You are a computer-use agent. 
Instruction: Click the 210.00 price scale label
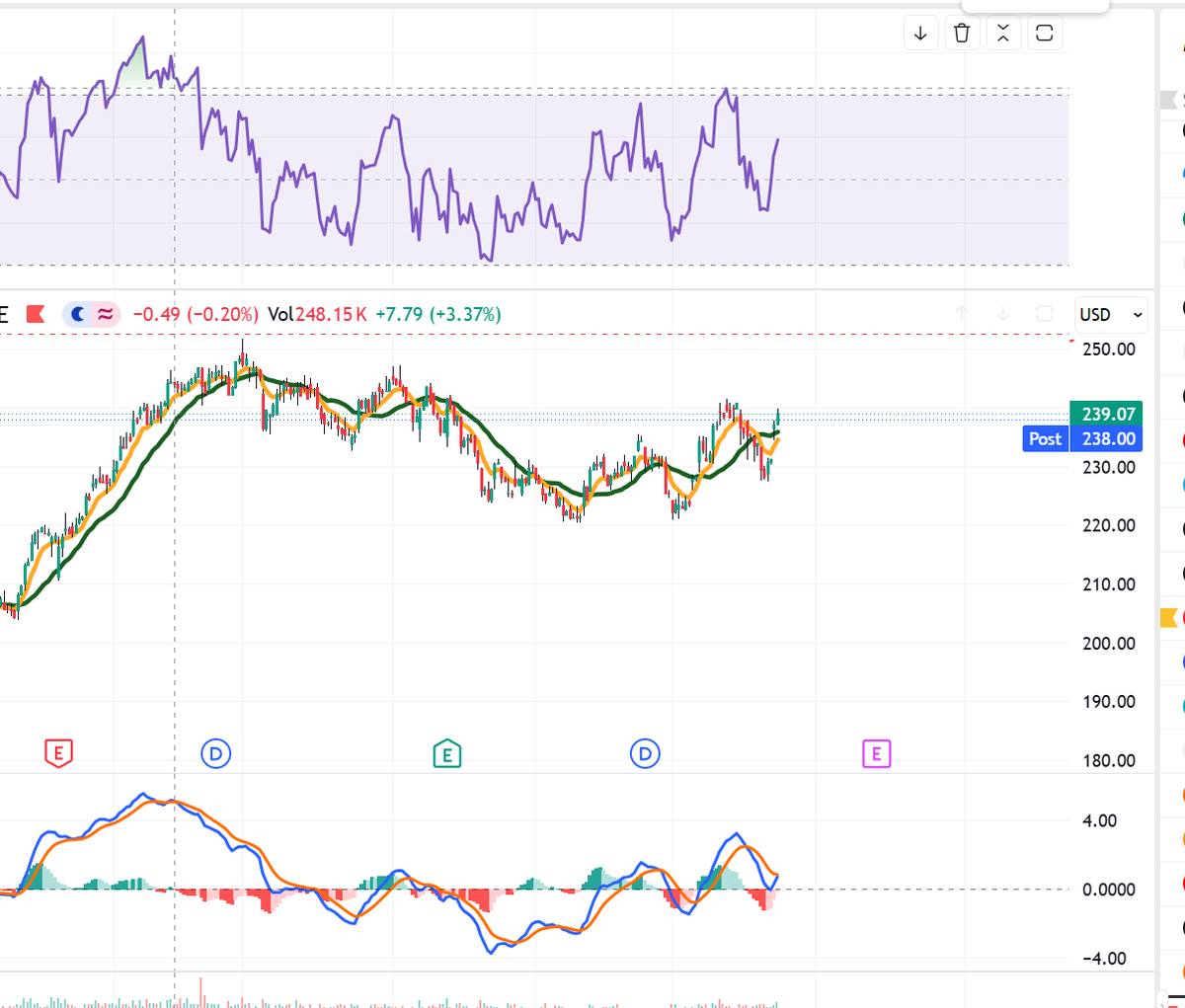tap(1108, 584)
